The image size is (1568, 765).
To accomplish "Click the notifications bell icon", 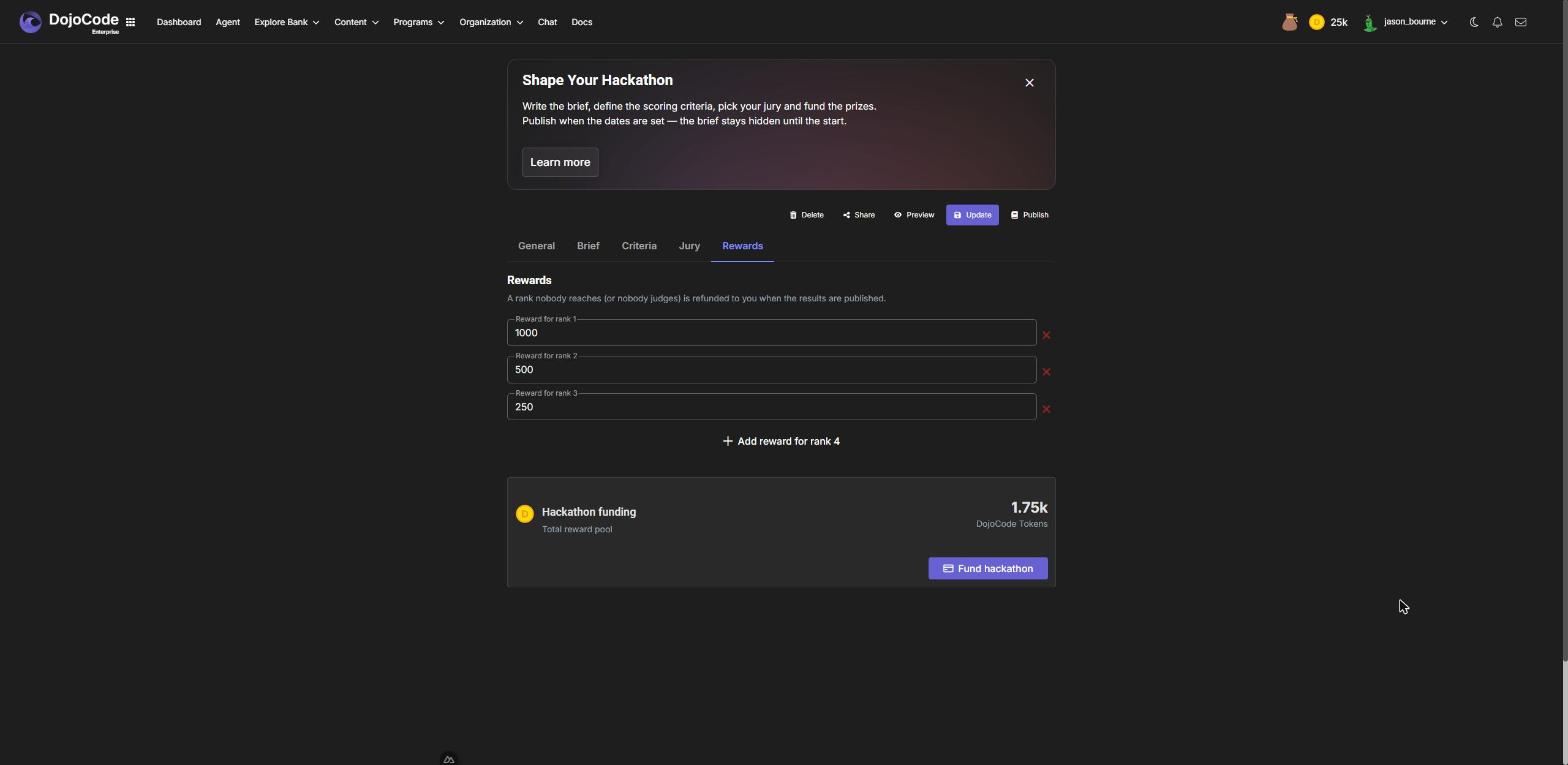I will coord(1497,22).
